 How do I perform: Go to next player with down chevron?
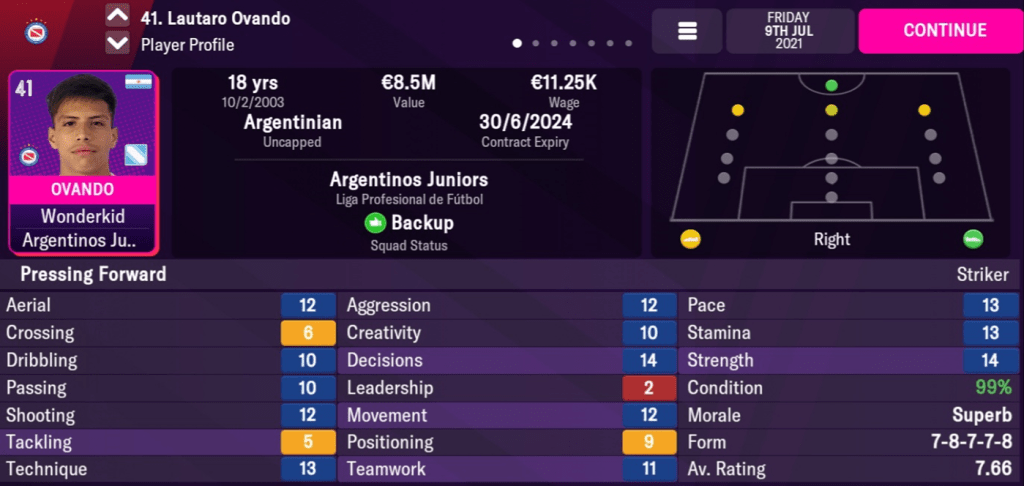[x=117, y=43]
